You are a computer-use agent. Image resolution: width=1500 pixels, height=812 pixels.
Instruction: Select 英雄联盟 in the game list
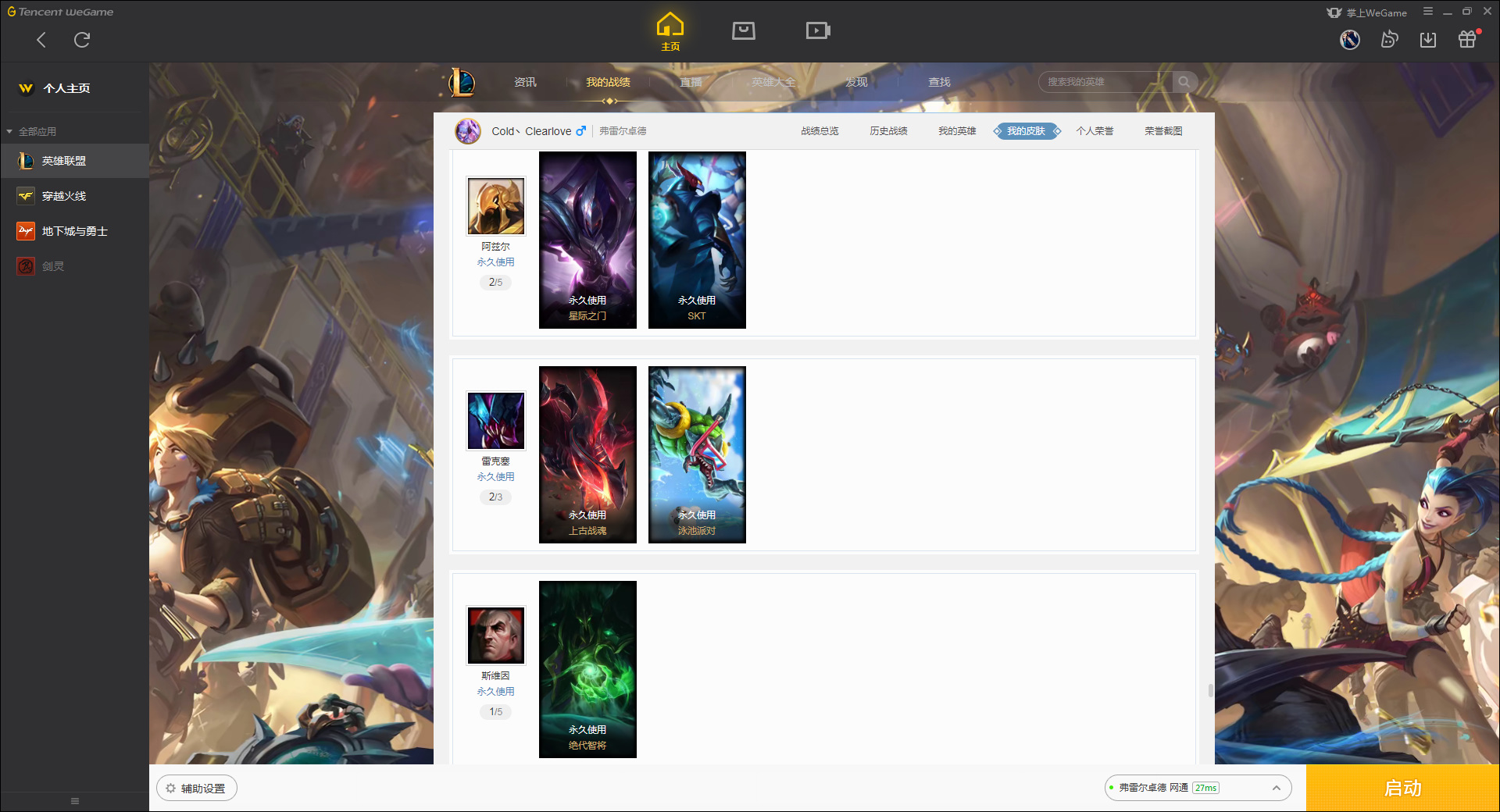click(x=74, y=161)
